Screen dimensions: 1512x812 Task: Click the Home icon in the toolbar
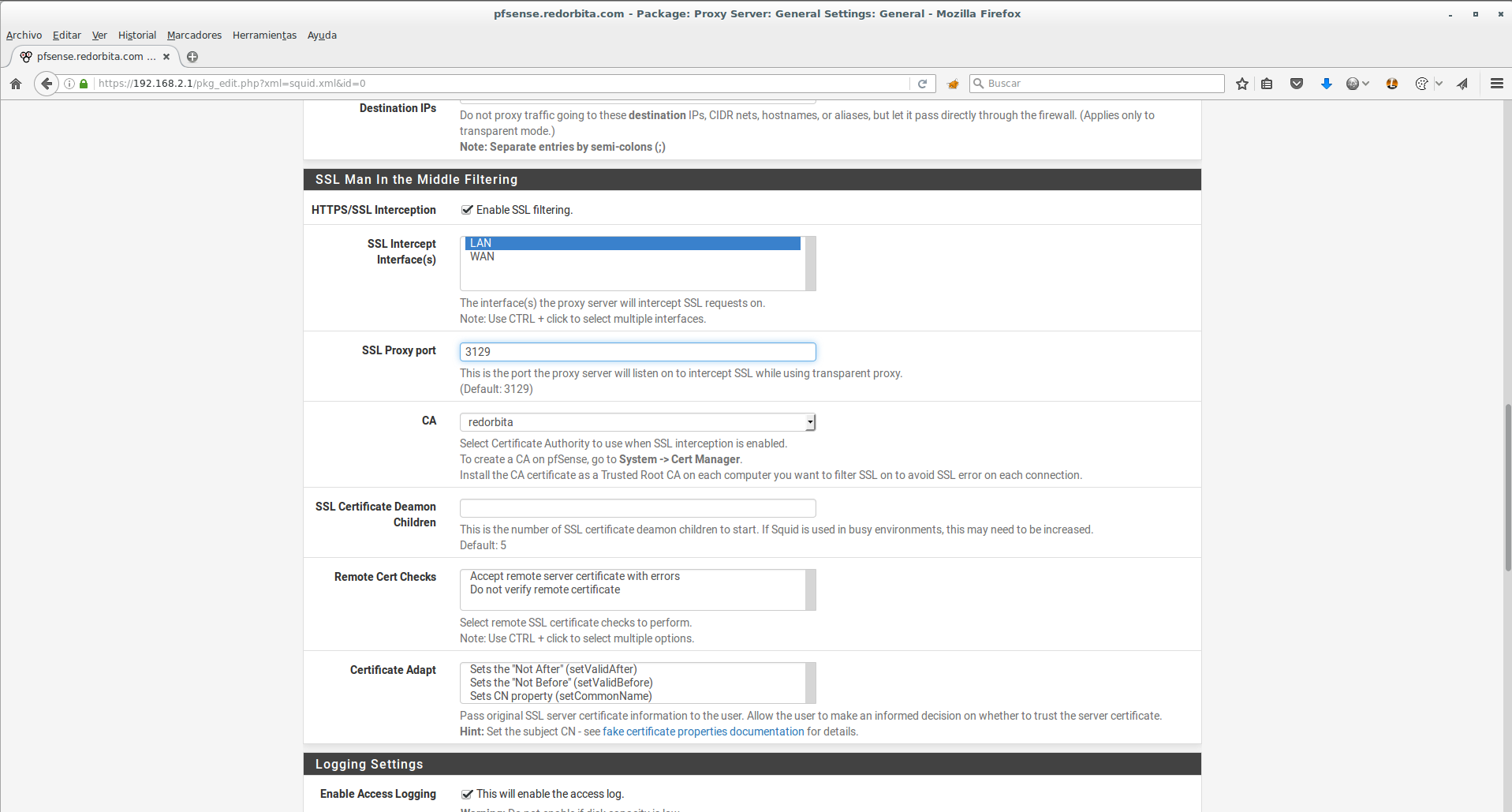pyautogui.click(x=16, y=84)
